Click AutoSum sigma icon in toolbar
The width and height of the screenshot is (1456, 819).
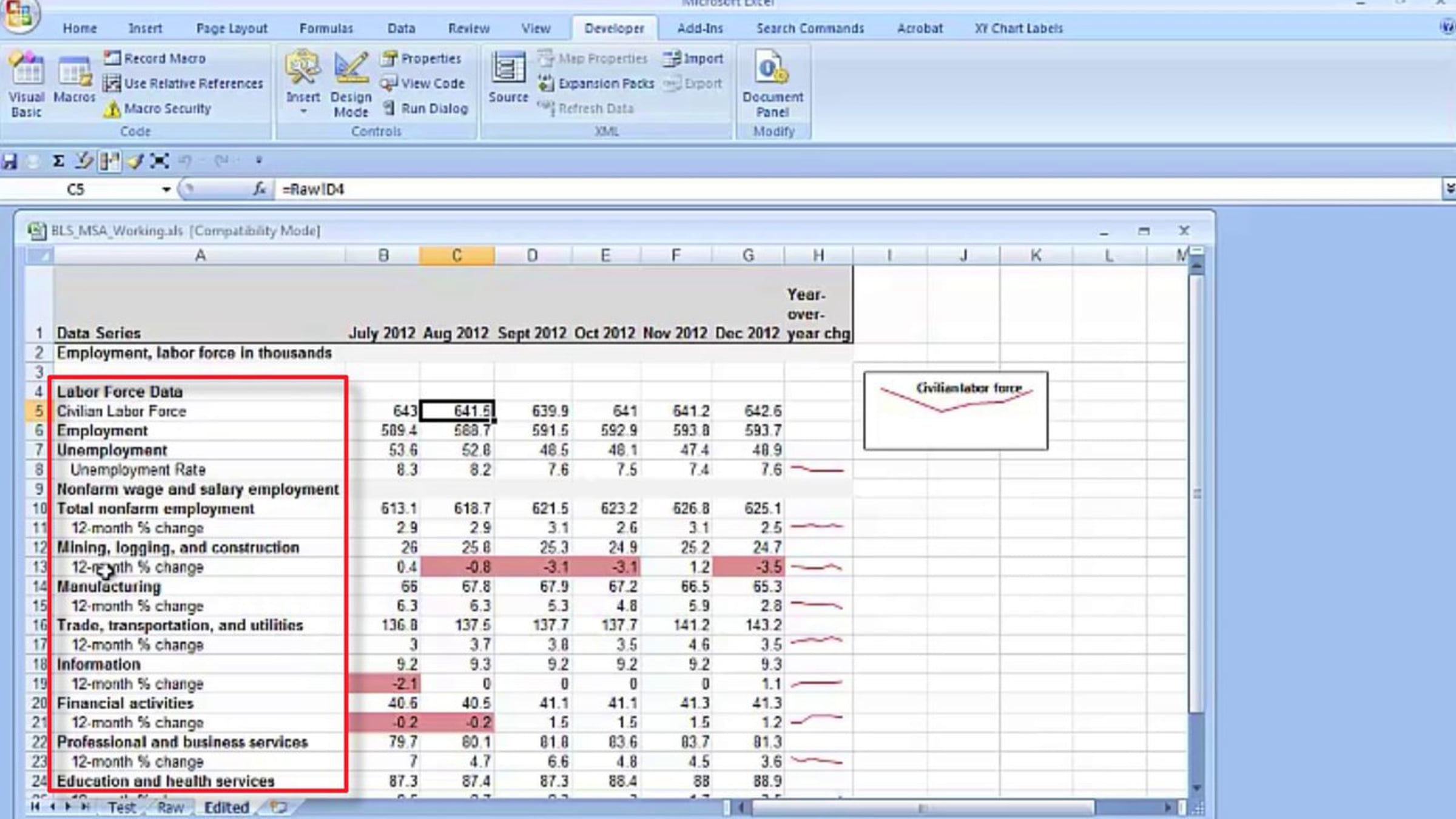(x=58, y=161)
